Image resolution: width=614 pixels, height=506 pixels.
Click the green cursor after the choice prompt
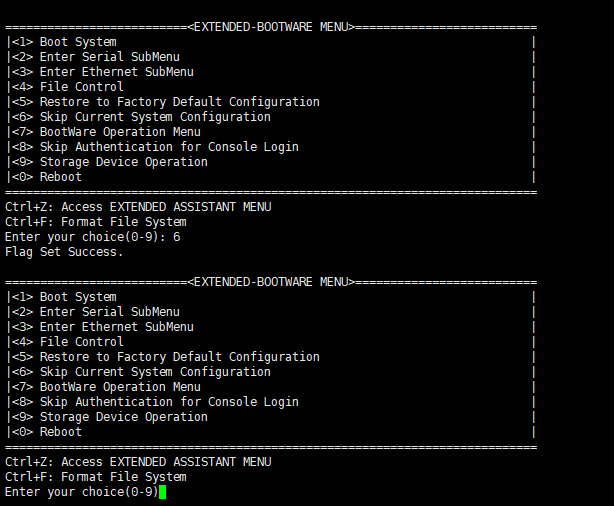click(x=162, y=492)
